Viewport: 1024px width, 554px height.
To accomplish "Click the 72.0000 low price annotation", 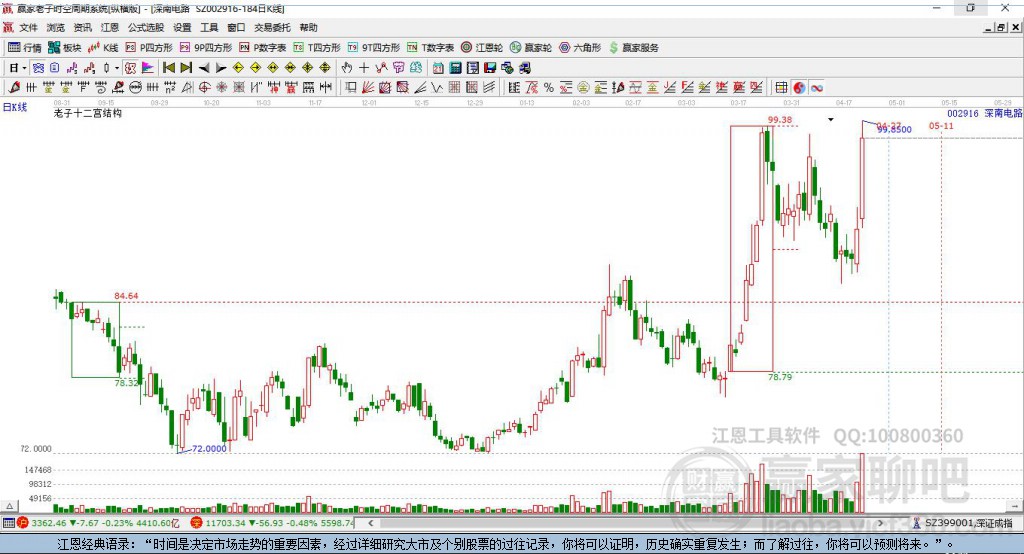I will coord(209,448).
